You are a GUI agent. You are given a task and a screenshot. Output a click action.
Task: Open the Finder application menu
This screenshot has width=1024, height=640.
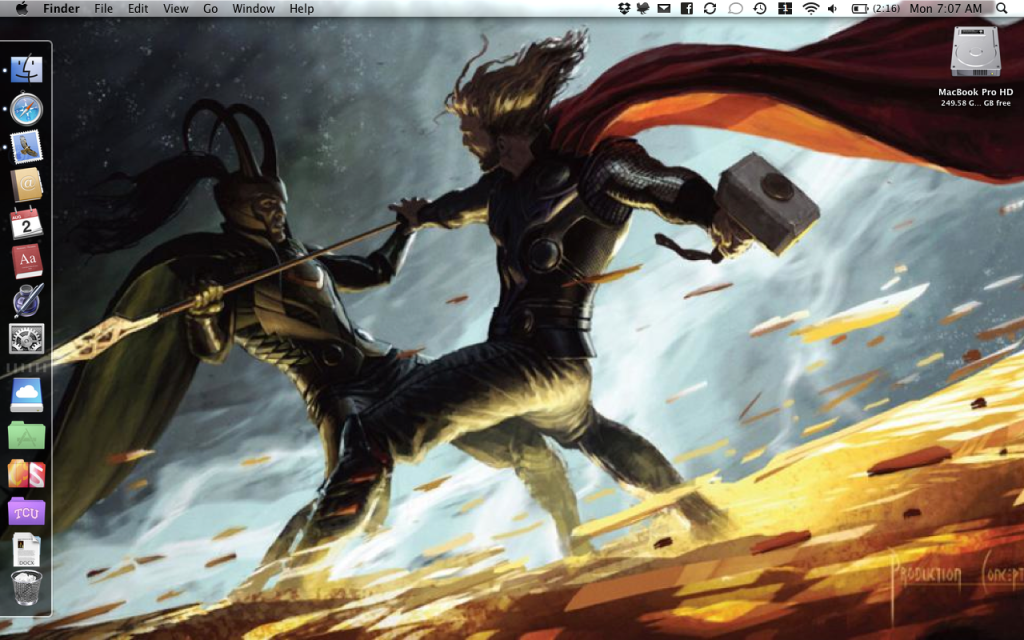click(x=61, y=8)
